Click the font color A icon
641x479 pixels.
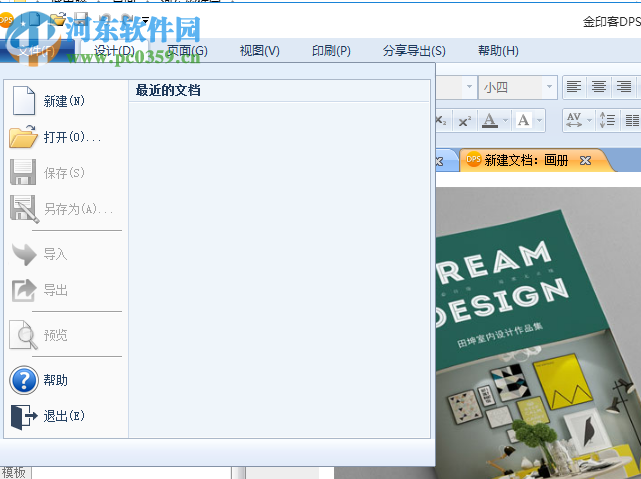point(490,121)
